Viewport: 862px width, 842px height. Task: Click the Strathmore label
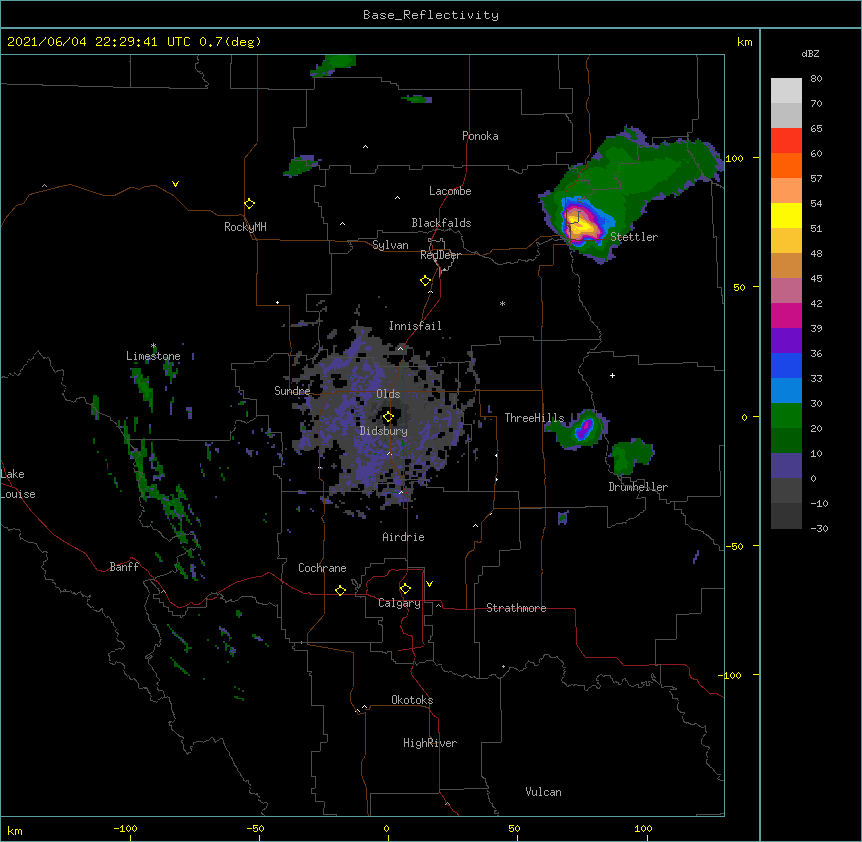pos(516,608)
